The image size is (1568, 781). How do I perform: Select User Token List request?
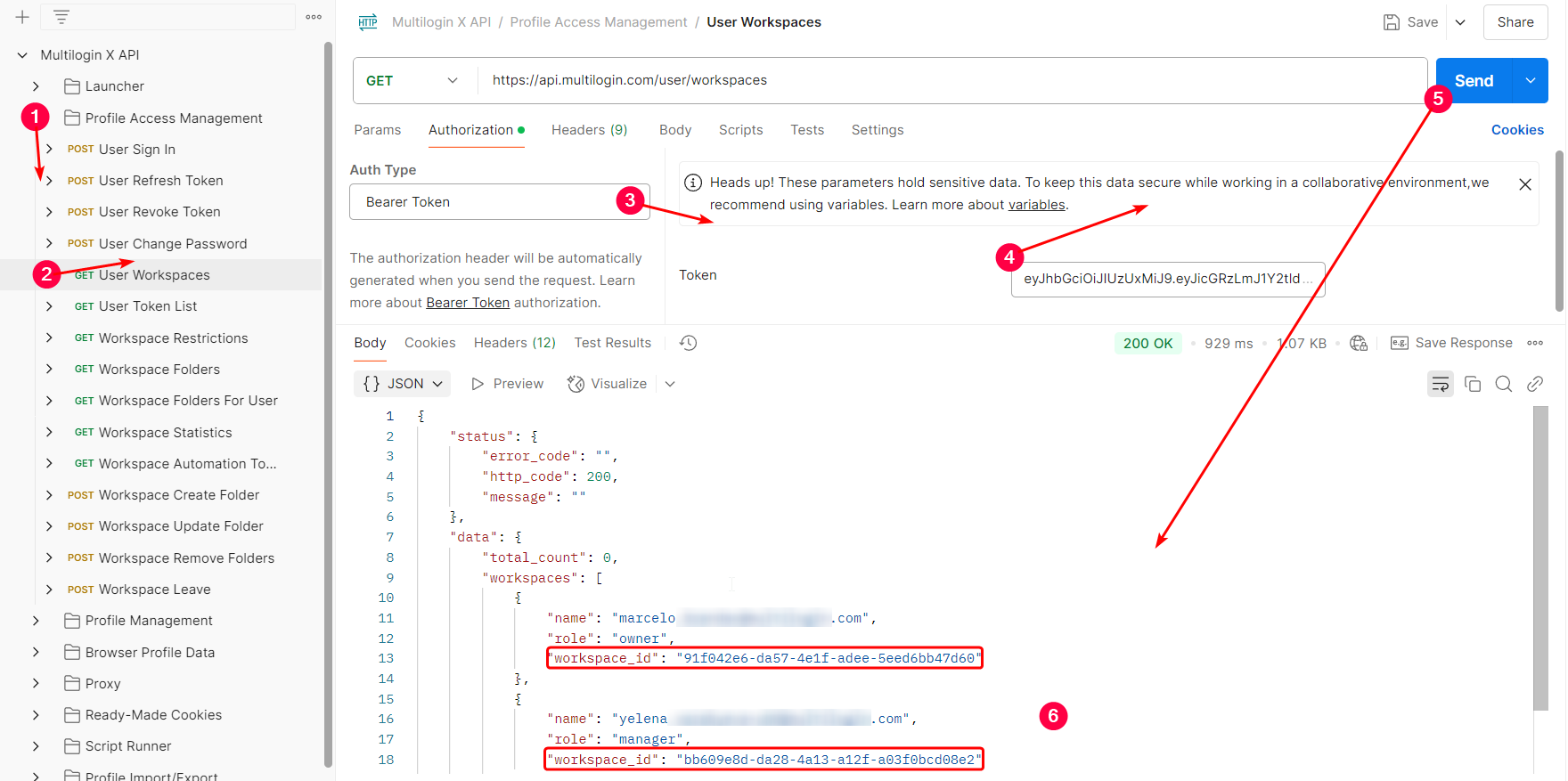[148, 306]
